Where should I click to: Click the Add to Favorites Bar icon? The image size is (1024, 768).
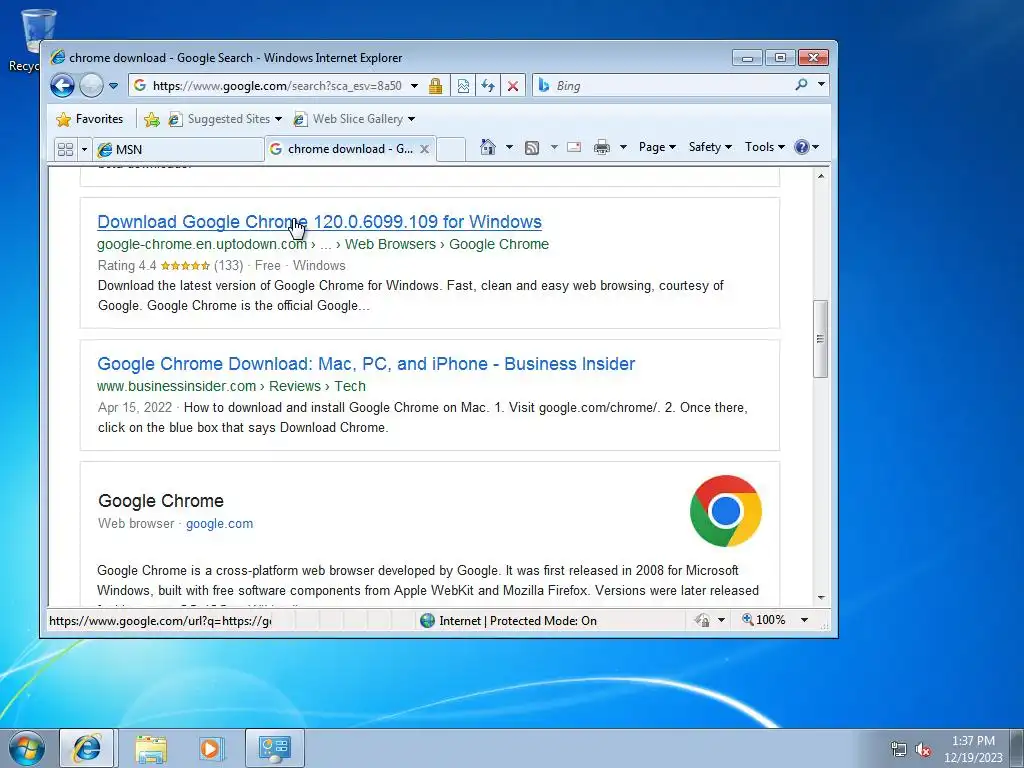(152, 119)
